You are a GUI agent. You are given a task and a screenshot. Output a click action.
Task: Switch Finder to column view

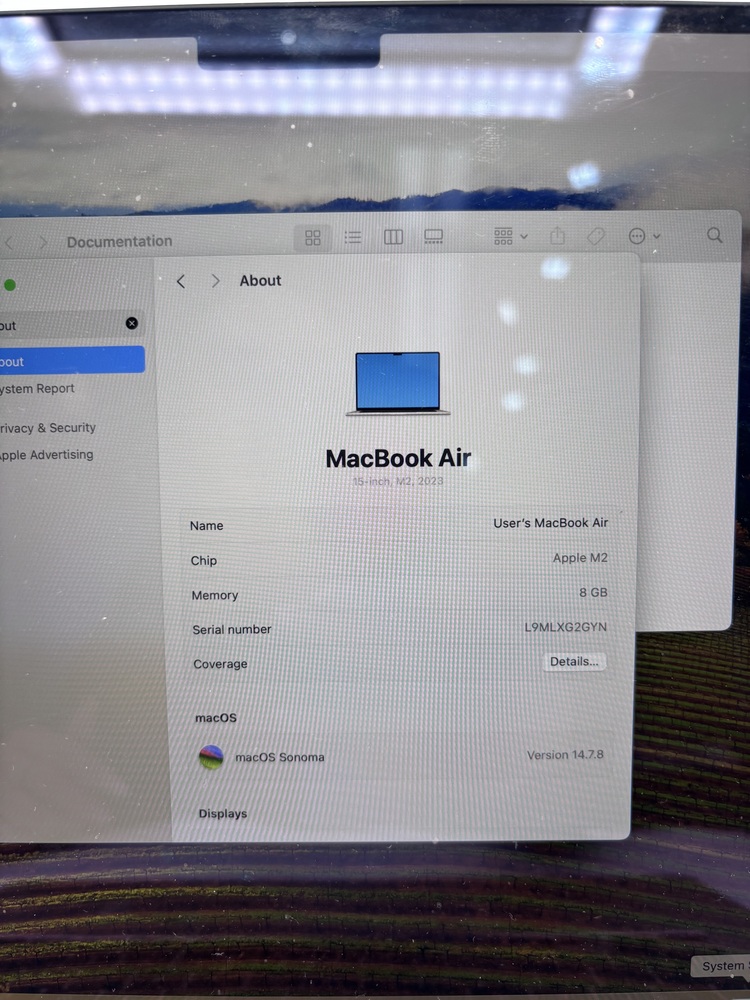[393, 237]
